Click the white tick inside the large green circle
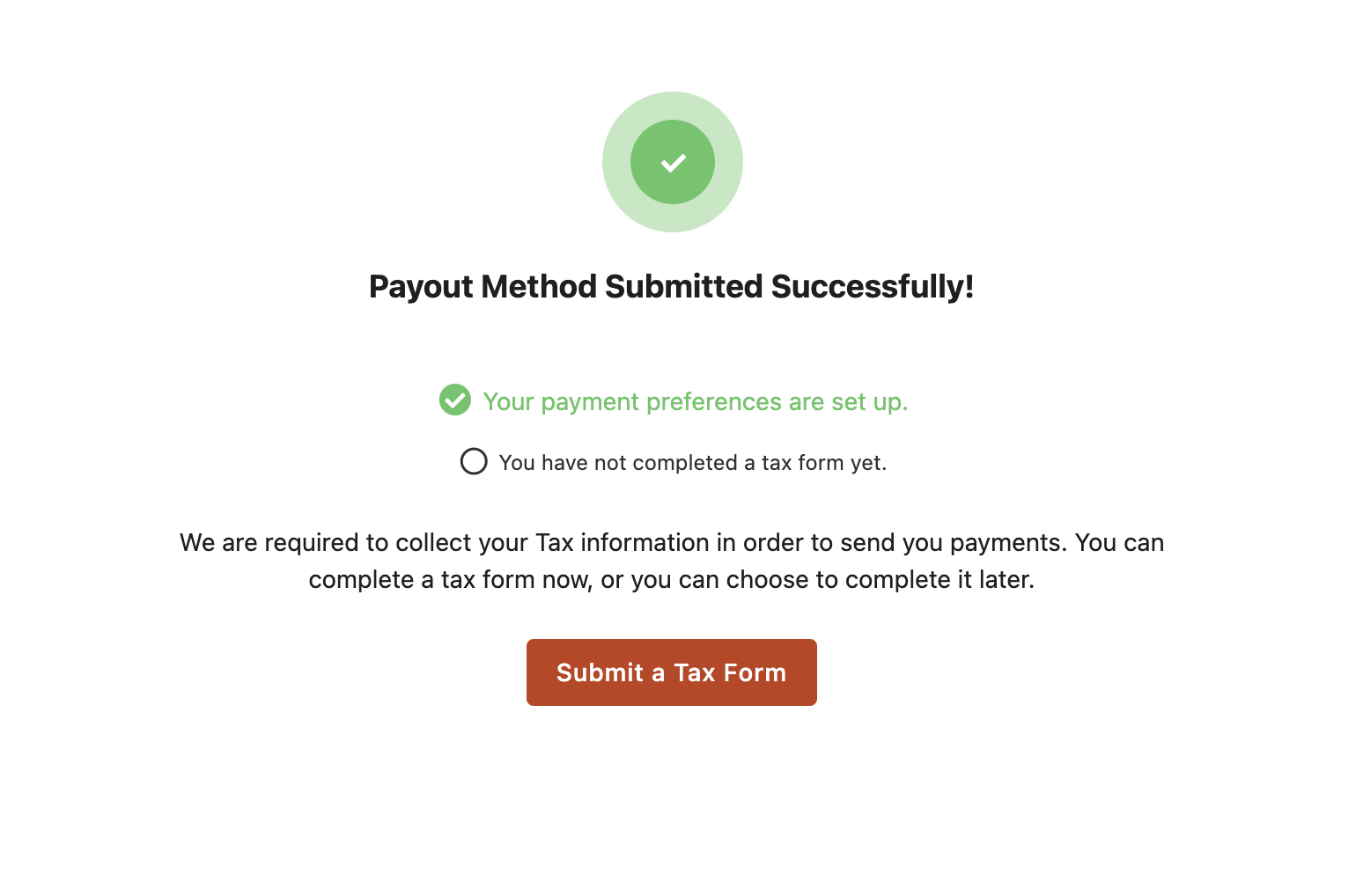Viewport: 1363px width, 896px height. click(x=674, y=163)
